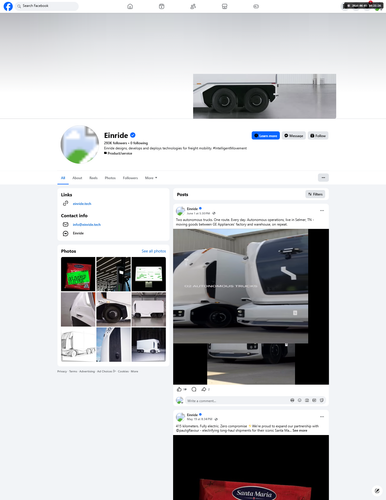Click the info@einride.tech email link
Screen dimensions: 386x500
[x=87, y=225]
